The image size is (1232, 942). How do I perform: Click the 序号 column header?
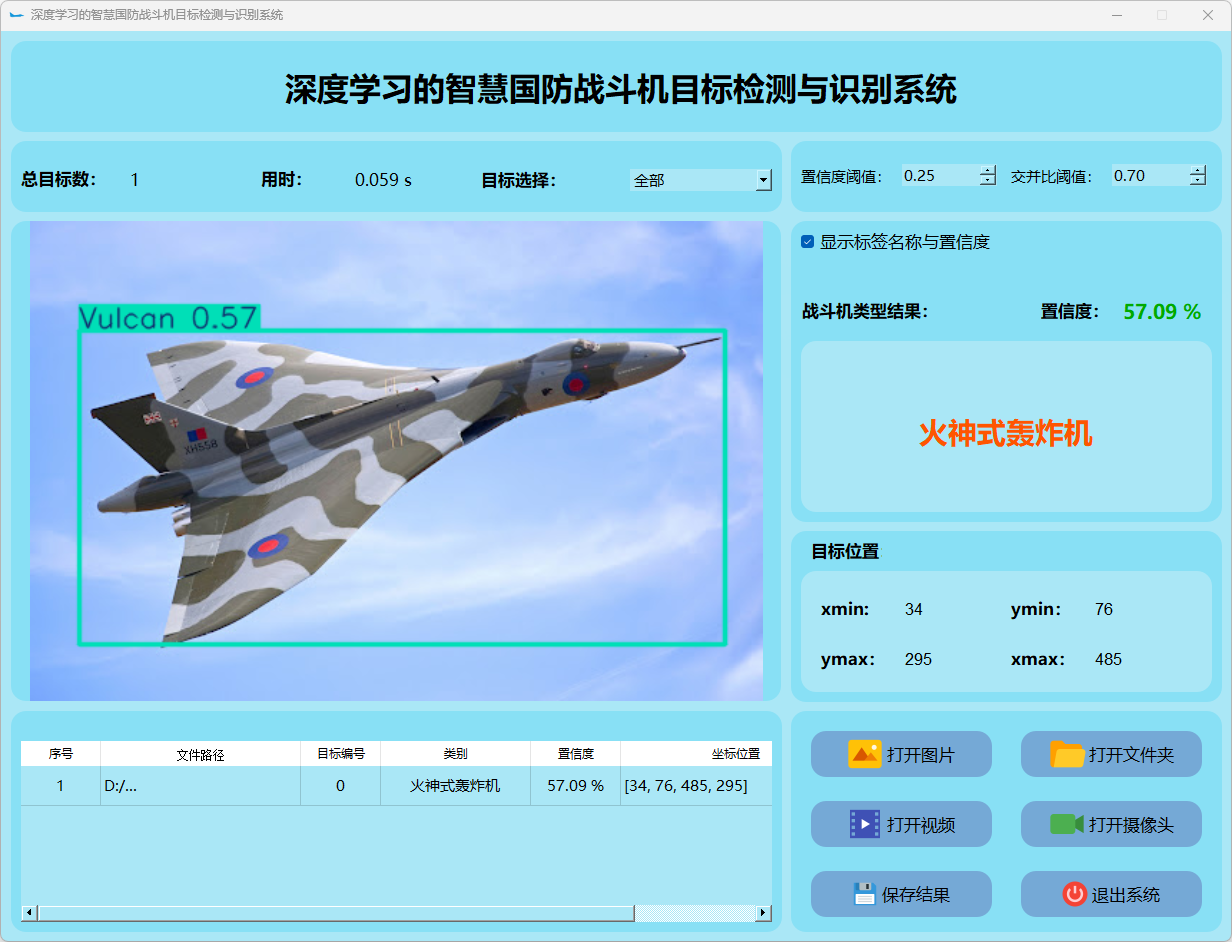coord(61,754)
